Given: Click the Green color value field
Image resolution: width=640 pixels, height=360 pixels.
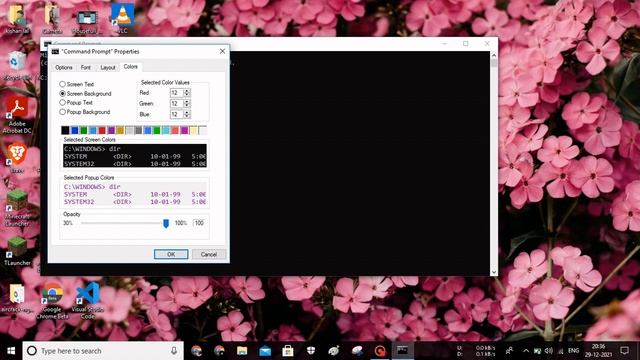Looking at the screenshot, I should coord(177,104).
